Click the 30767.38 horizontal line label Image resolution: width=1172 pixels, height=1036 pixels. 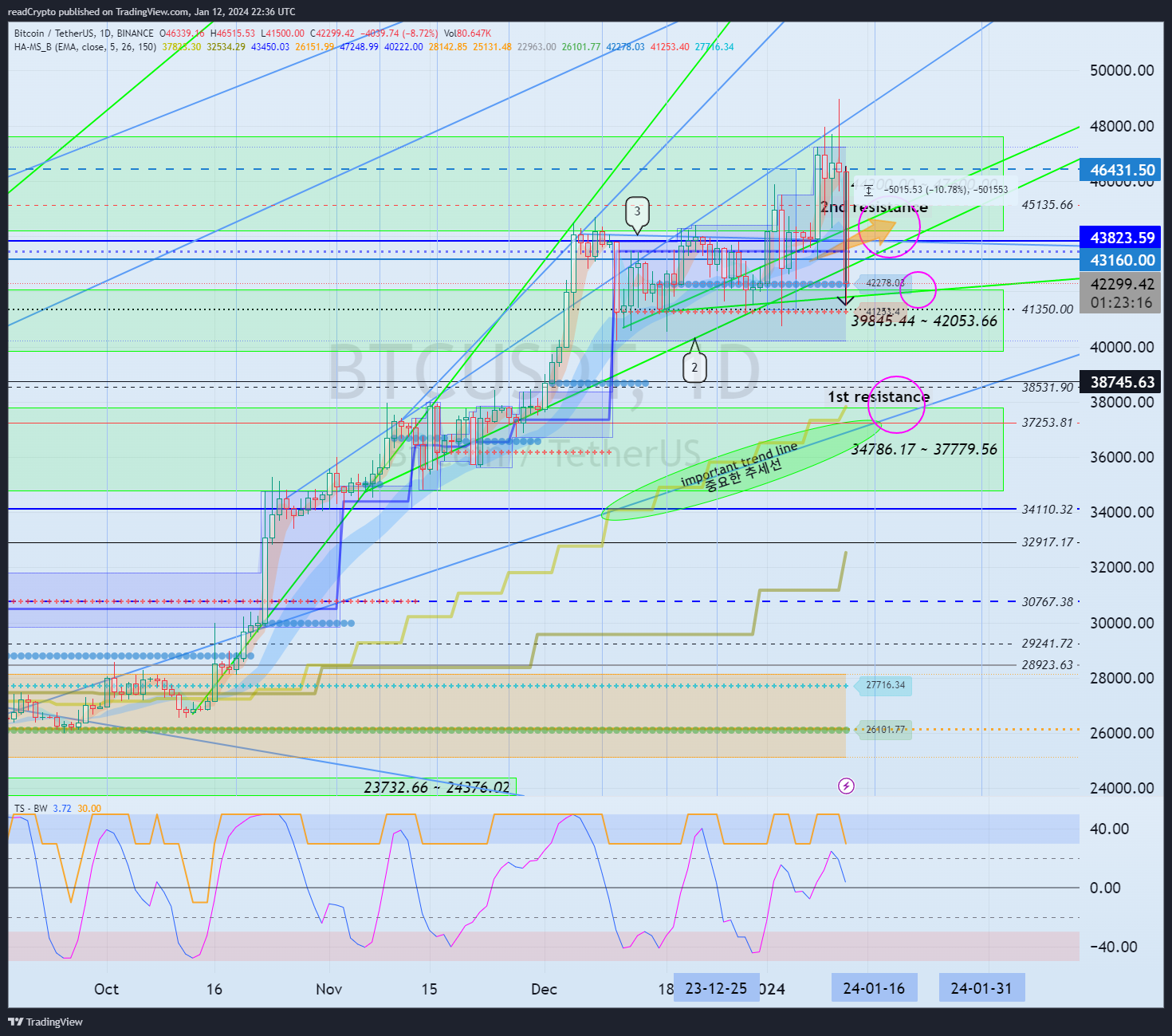[x=1048, y=602]
